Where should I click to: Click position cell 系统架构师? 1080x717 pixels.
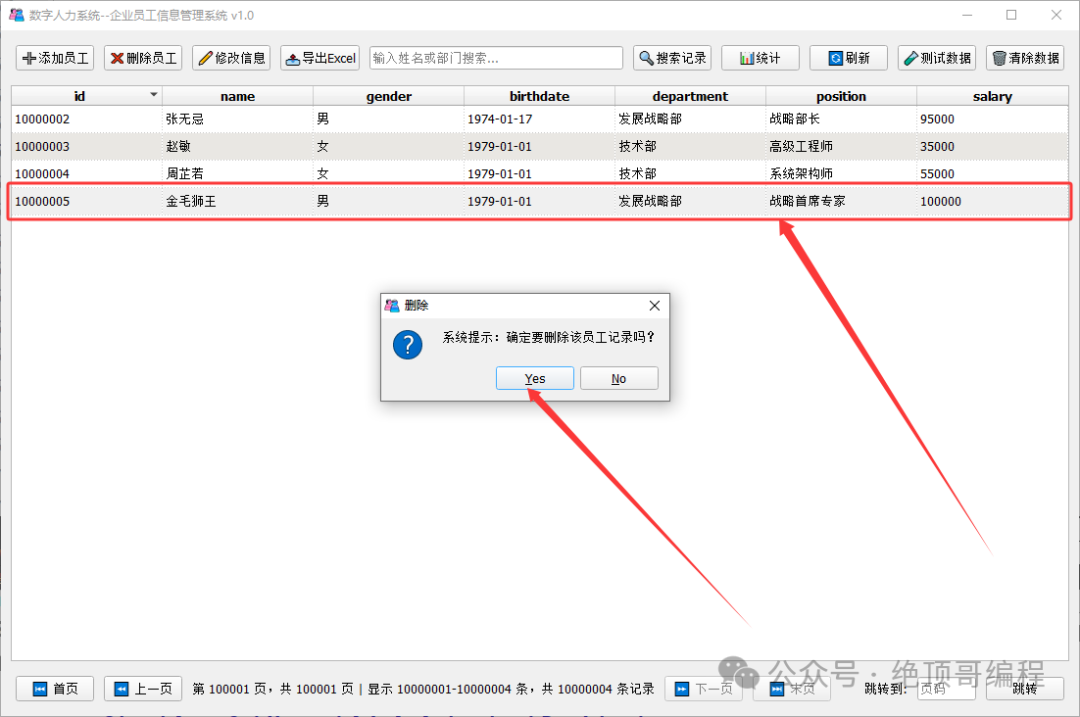pyautogui.click(x=841, y=174)
